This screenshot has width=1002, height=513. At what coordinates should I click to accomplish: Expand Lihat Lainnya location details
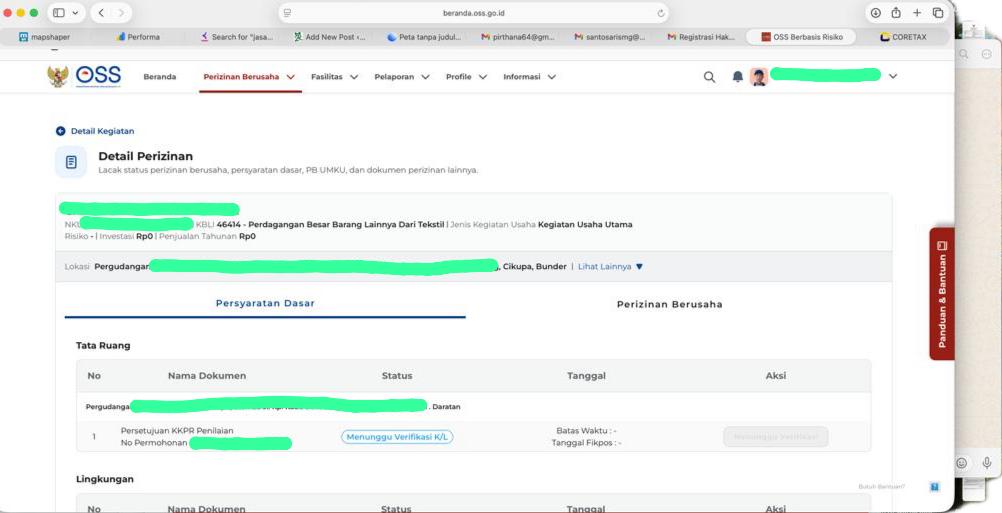610,266
